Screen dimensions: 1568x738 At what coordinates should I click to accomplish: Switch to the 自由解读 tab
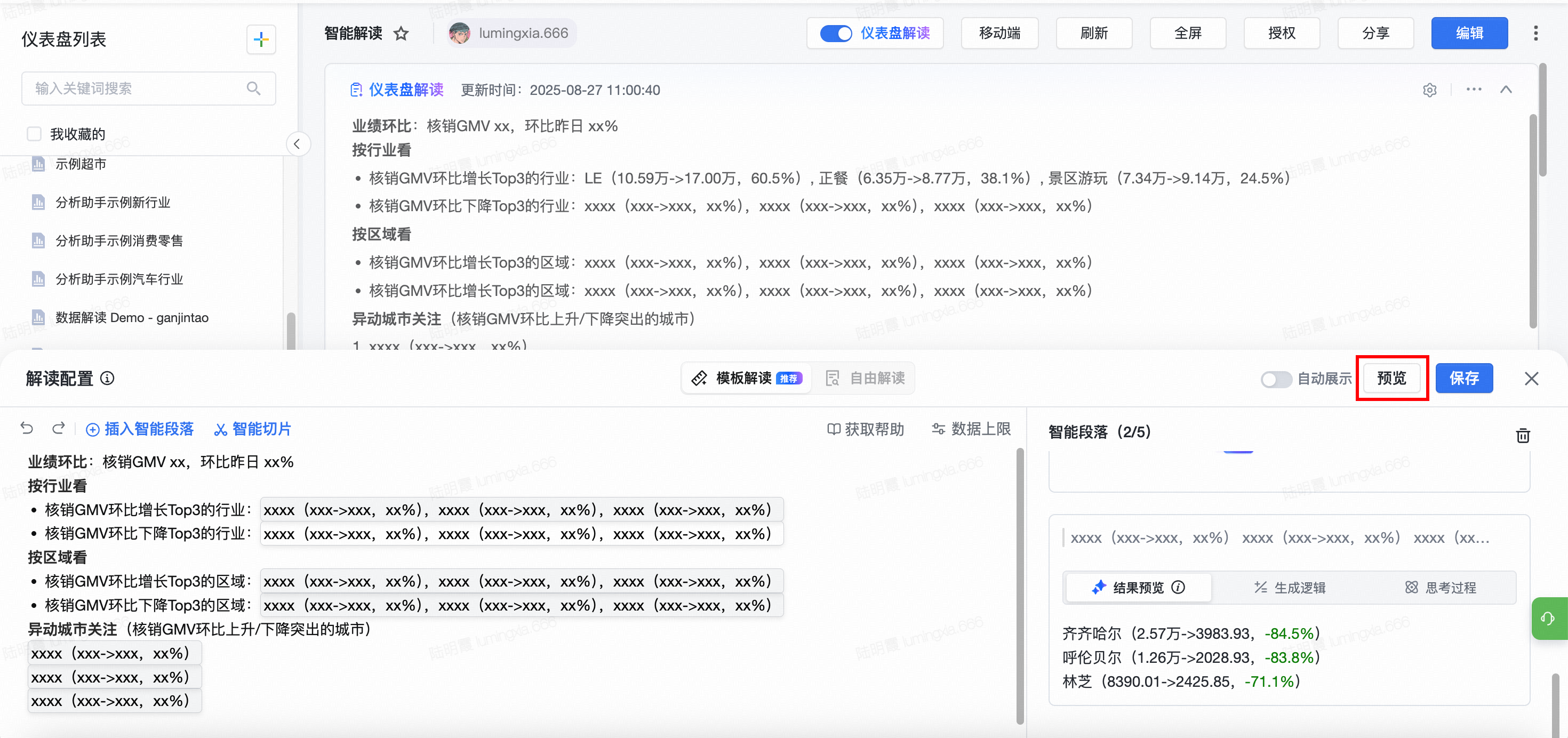(x=865, y=379)
